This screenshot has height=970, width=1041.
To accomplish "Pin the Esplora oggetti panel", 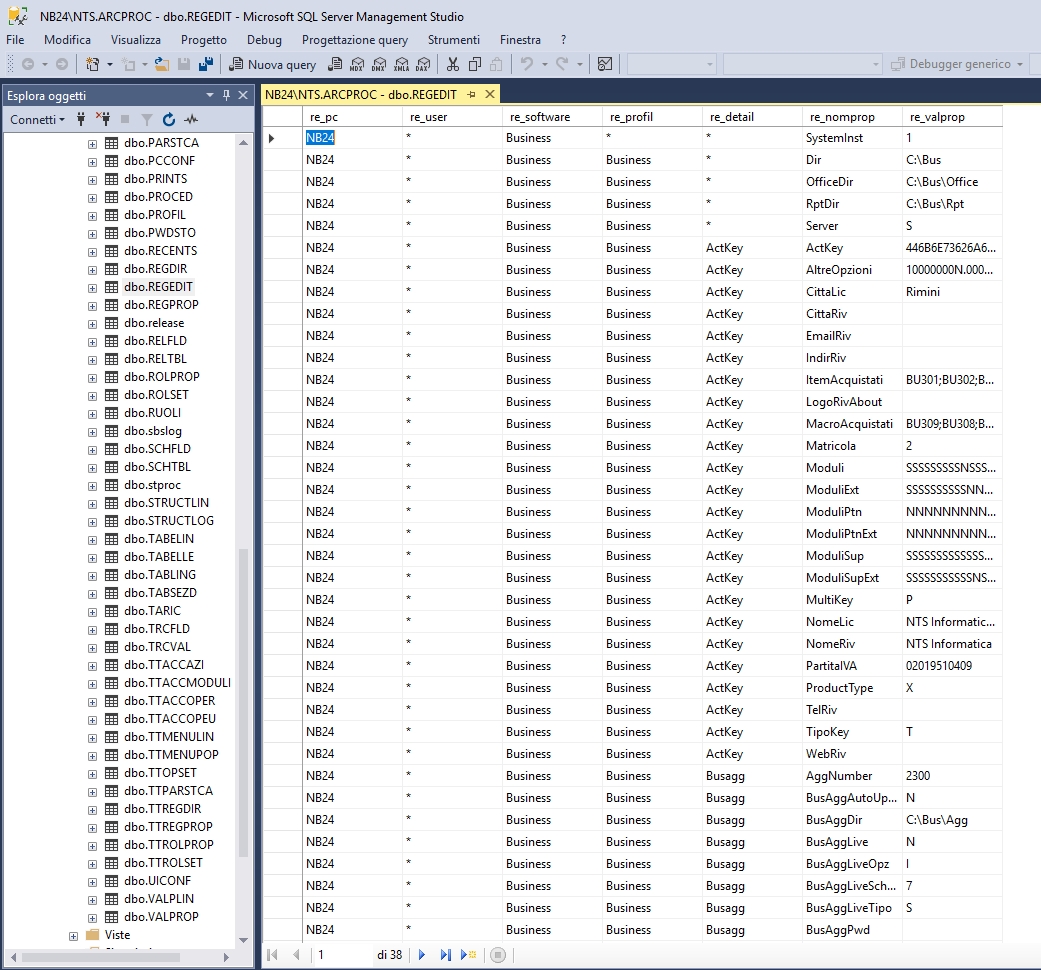I will click(x=227, y=95).
